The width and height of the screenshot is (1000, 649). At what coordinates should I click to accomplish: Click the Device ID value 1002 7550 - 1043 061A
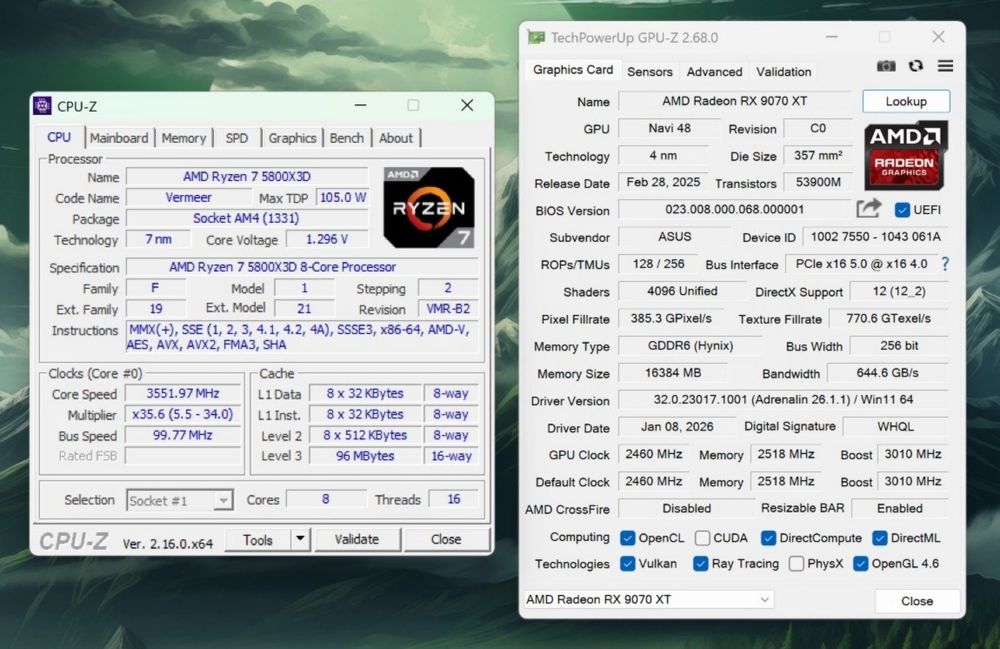pyautogui.click(x=876, y=237)
